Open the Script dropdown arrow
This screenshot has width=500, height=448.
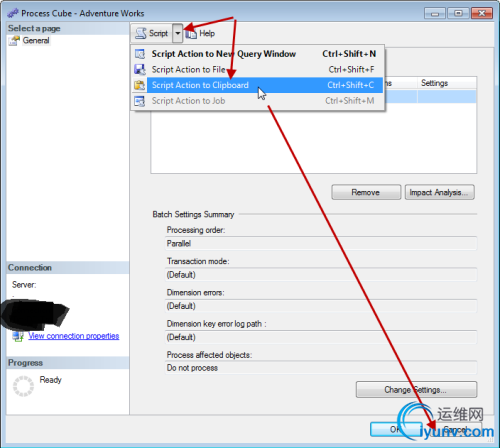(178, 33)
